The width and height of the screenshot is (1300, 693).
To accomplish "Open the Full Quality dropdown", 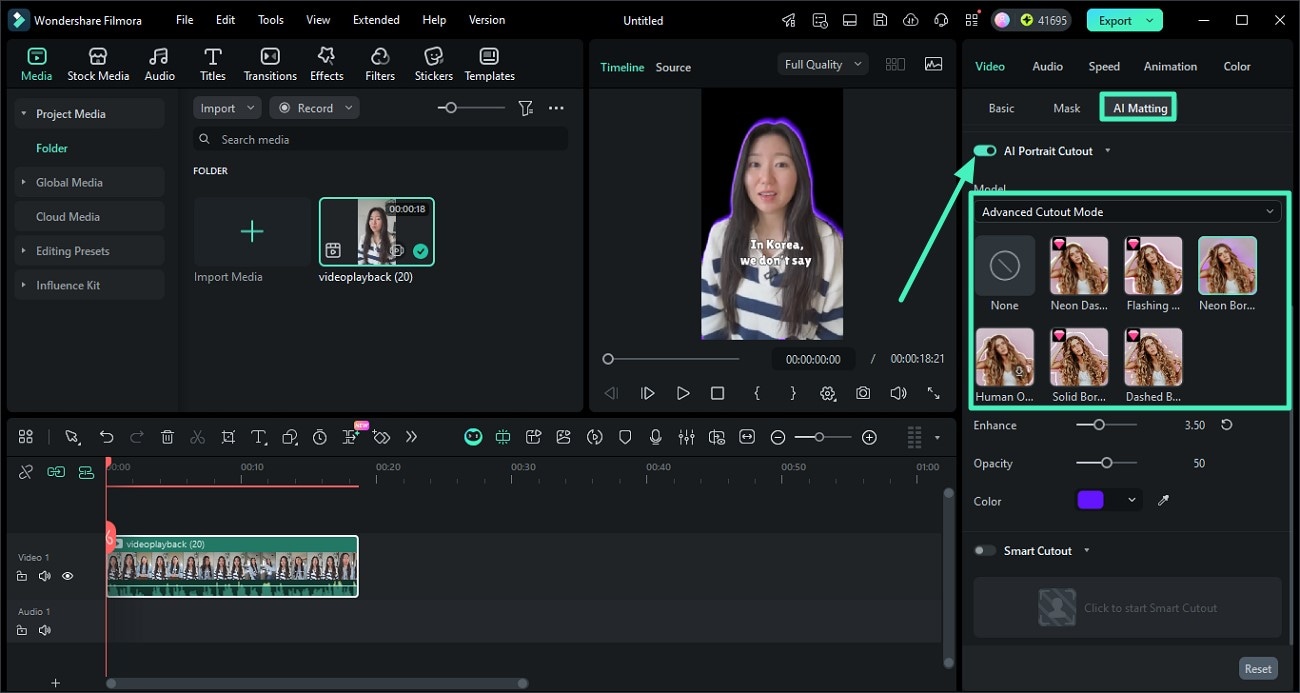I will click(821, 63).
